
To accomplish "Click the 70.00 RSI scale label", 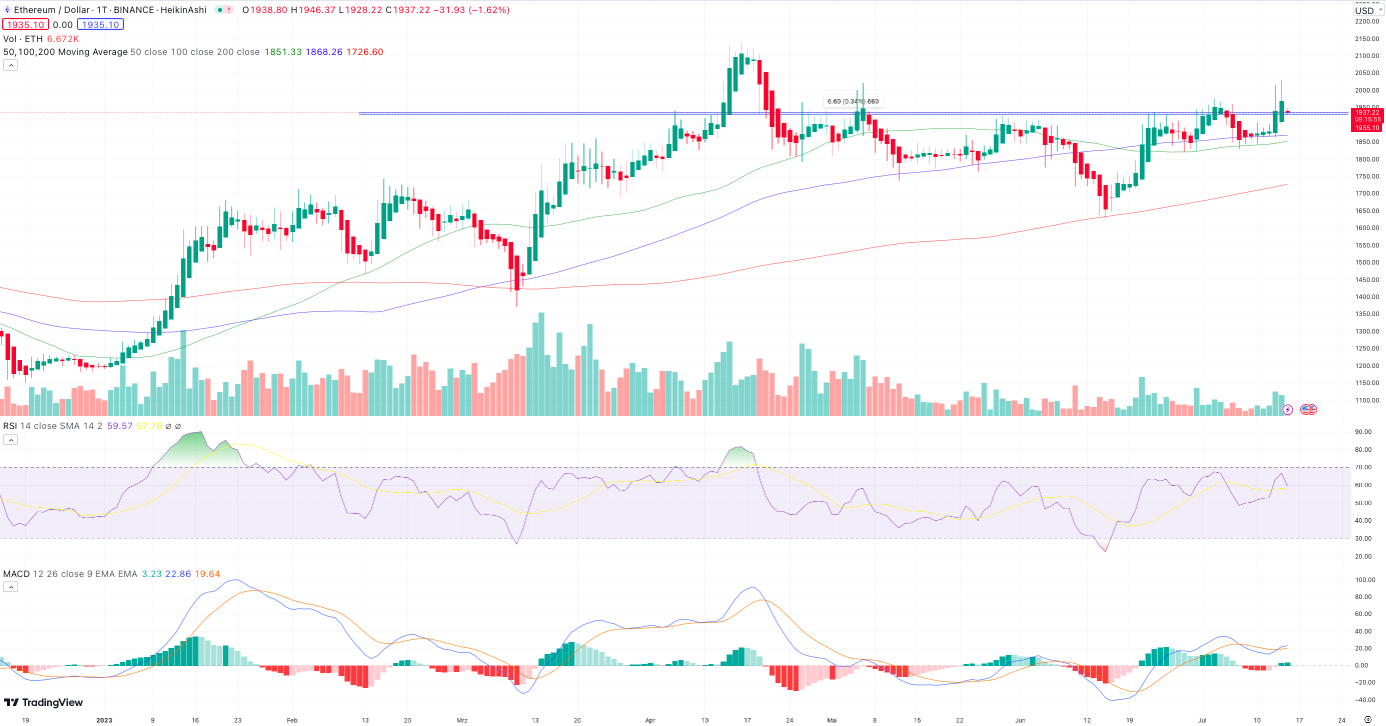I will (1362, 467).
